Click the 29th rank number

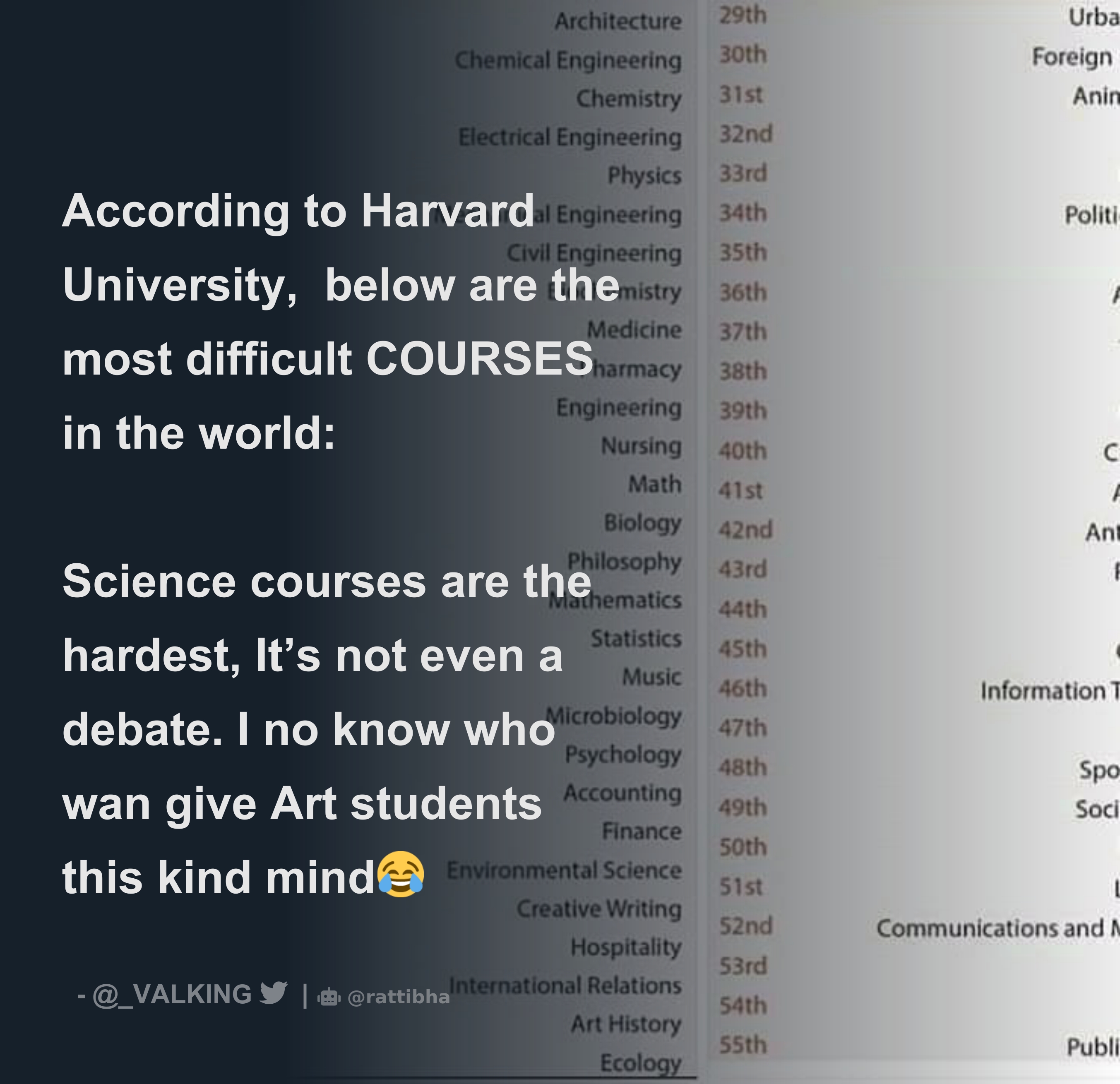click(742, 15)
